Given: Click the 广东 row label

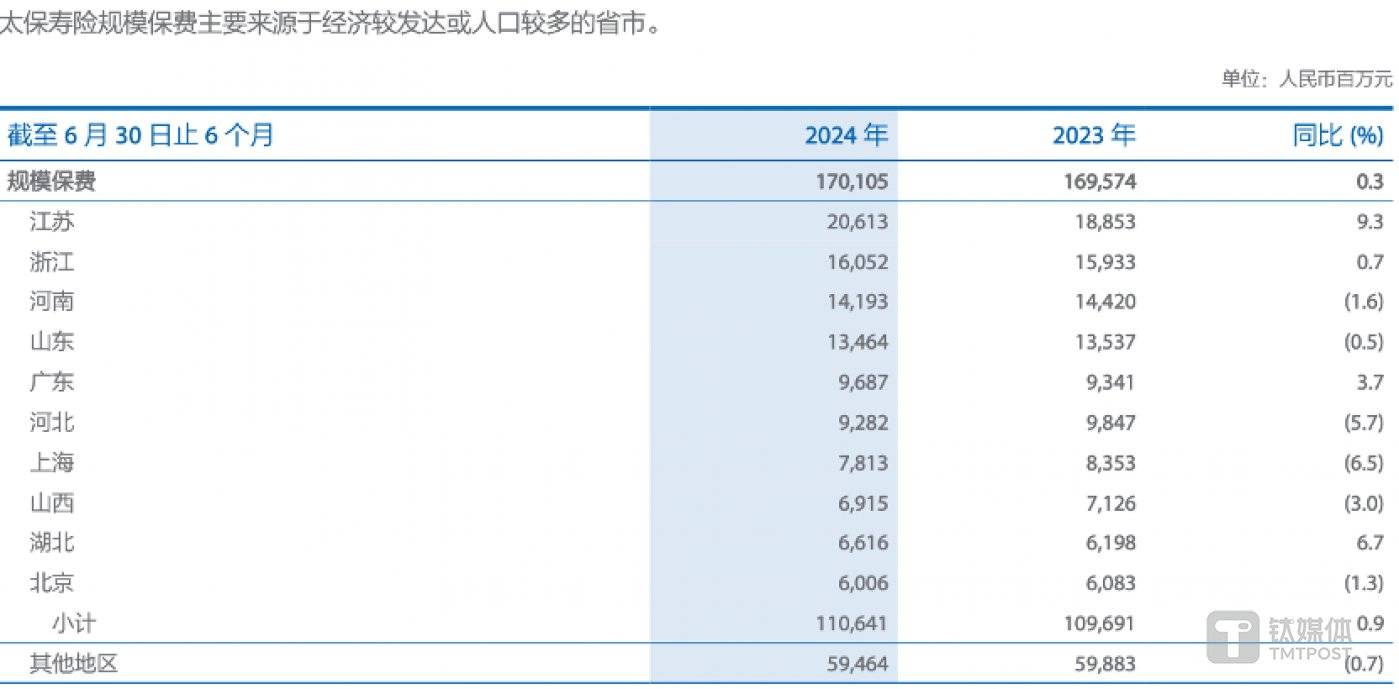Looking at the screenshot, I should coord(50,382).
